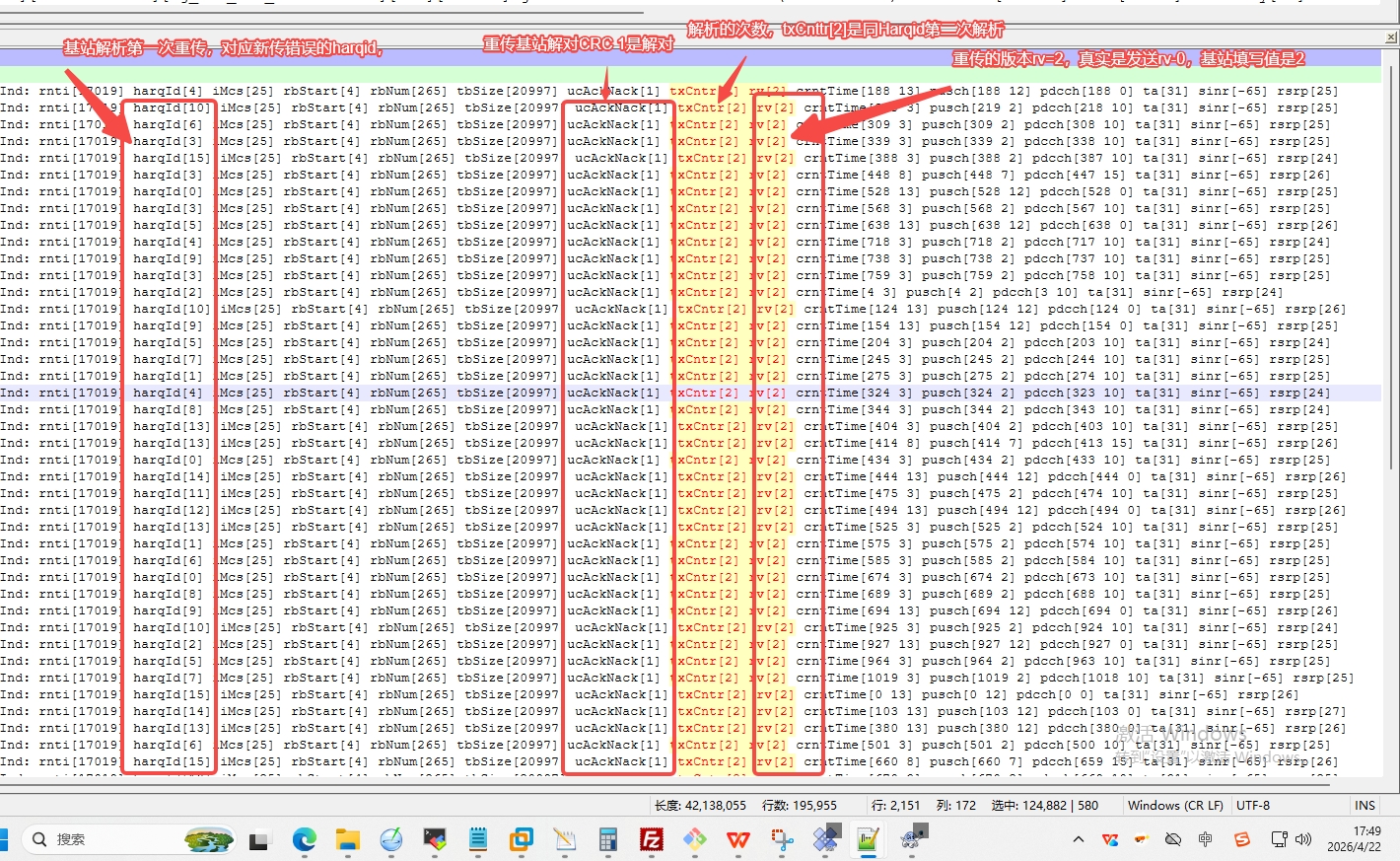Image resolution: width=1400 pixels, height=861 pixels.
Task: Close the search results panel
Action: click(1390, 37)
